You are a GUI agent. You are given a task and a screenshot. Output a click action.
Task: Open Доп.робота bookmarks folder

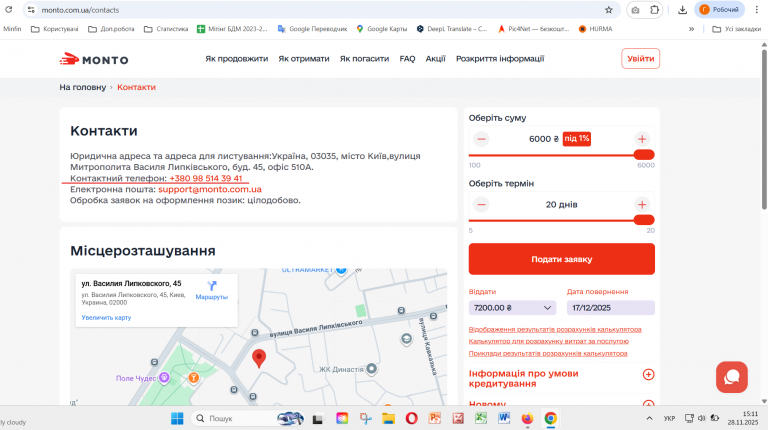(x=111, y=29)
